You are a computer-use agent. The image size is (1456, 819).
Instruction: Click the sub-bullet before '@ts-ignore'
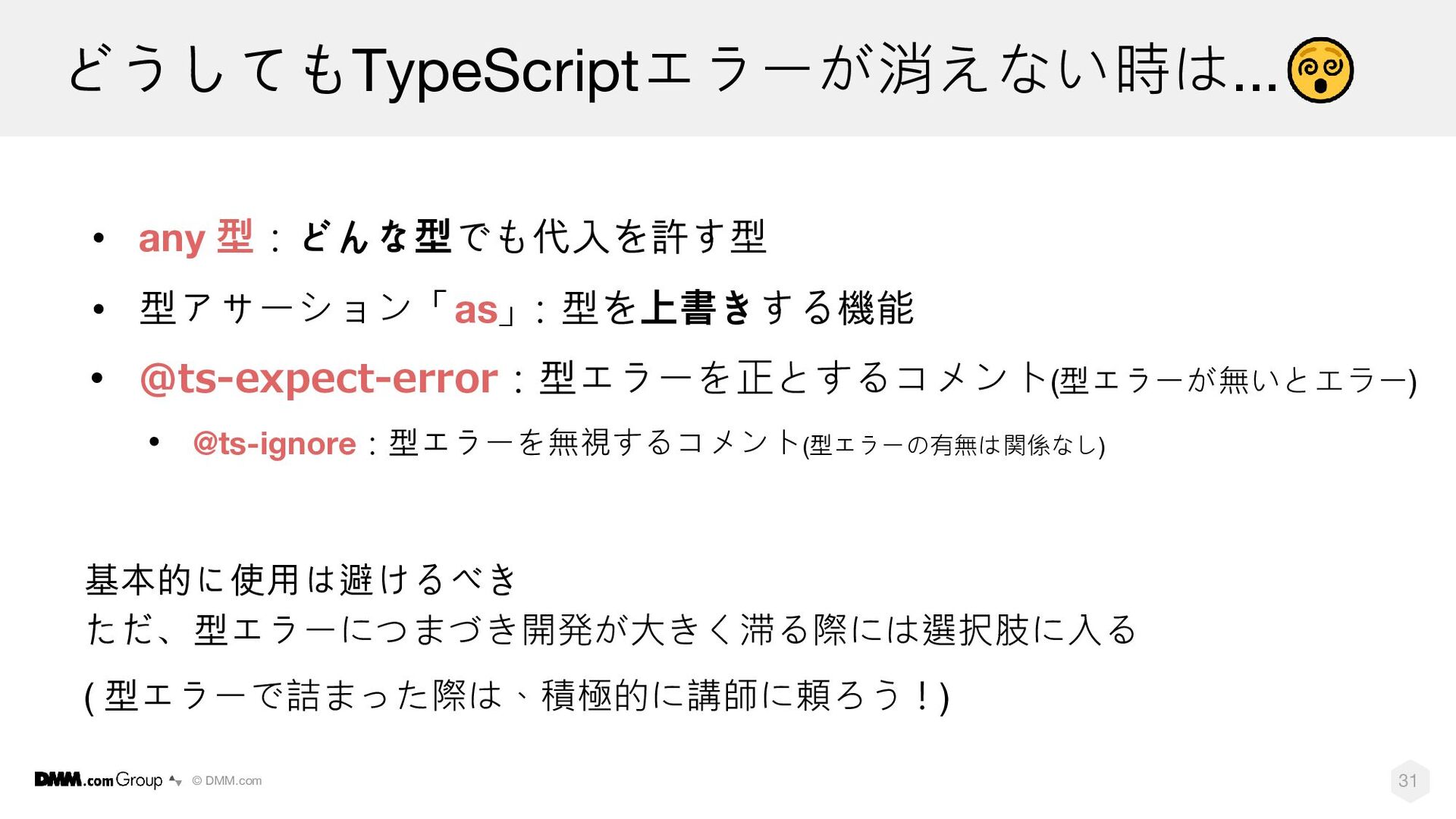coord(155,442)
